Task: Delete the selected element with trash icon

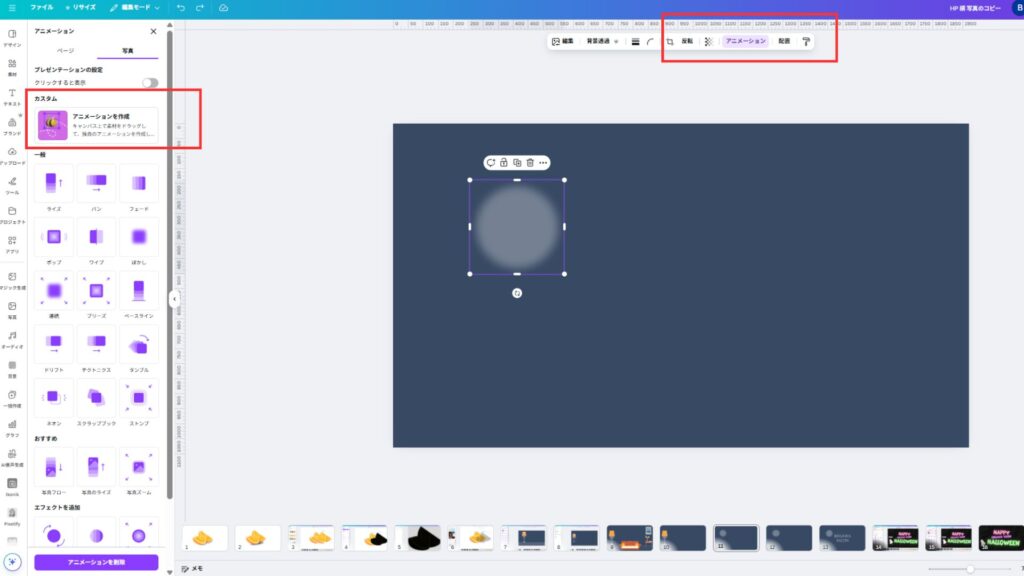Action: 530,162
